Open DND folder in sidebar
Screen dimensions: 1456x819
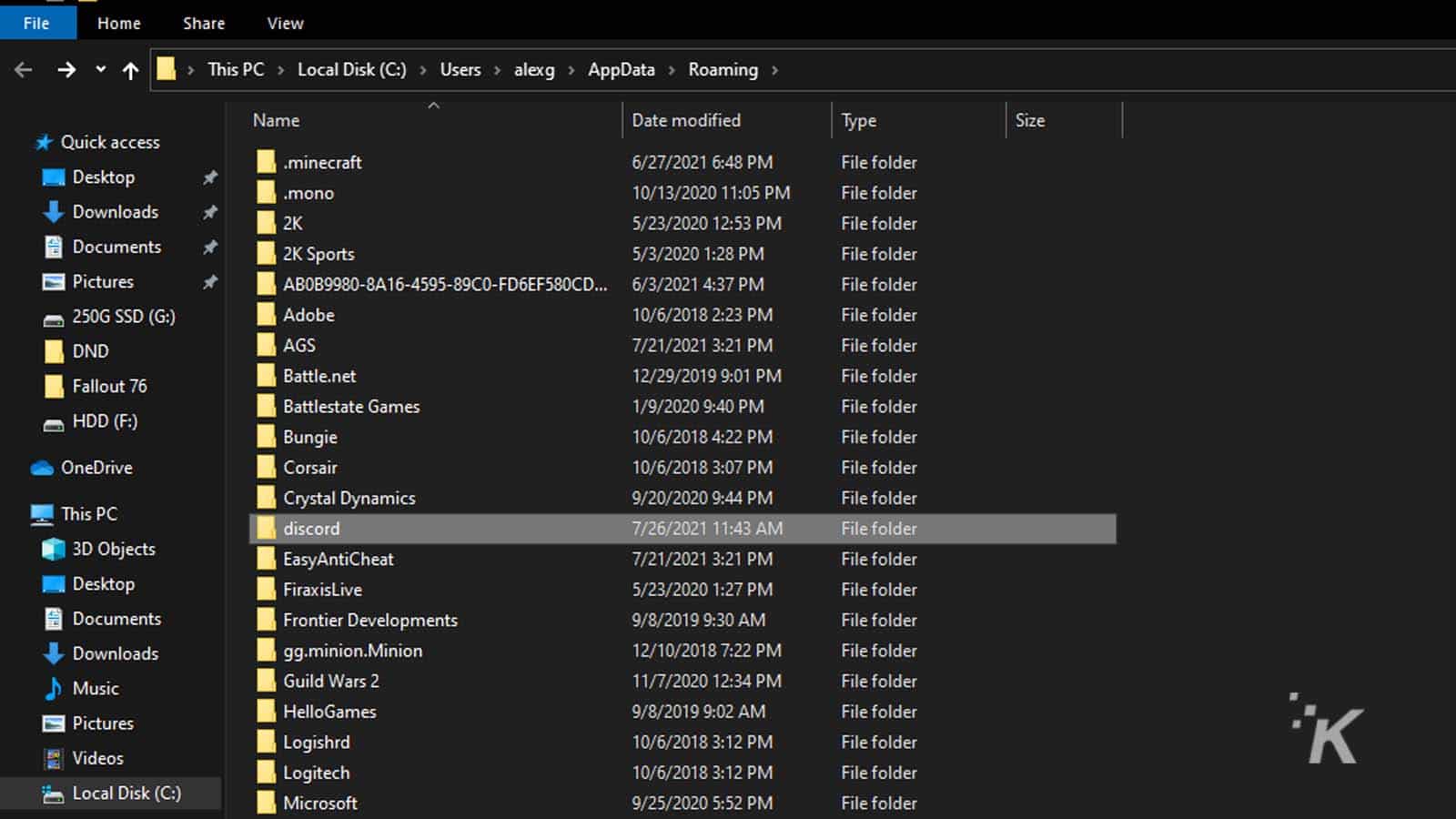[90, 350]
